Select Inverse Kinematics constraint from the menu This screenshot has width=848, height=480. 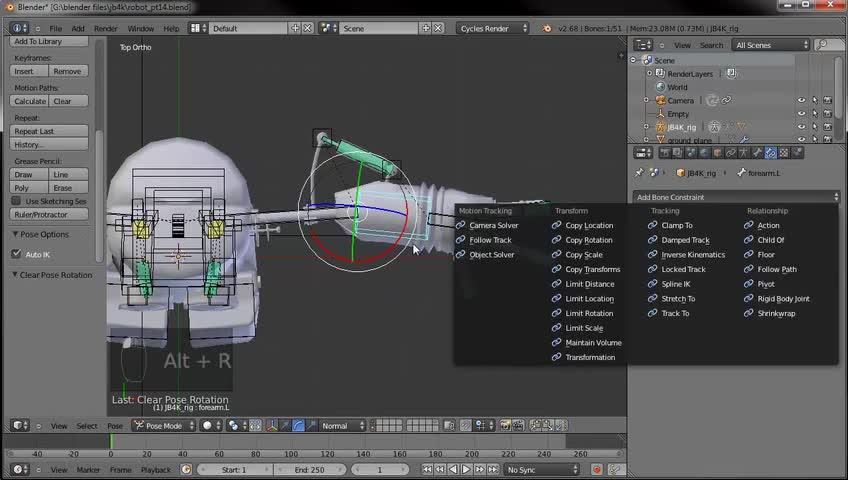pyautogui.click(x=692, y=255)
